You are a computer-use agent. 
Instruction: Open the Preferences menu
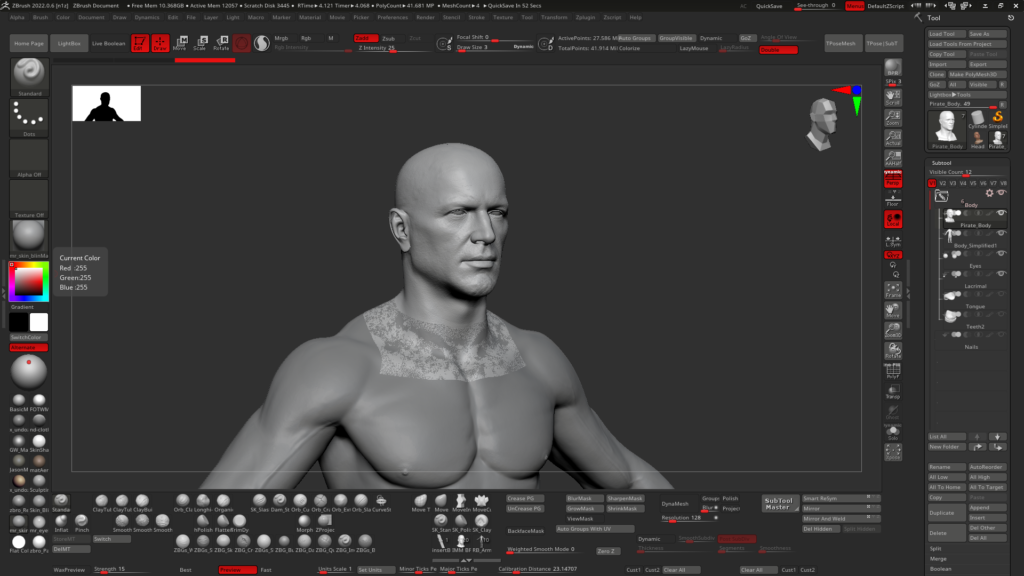[392, 17]
